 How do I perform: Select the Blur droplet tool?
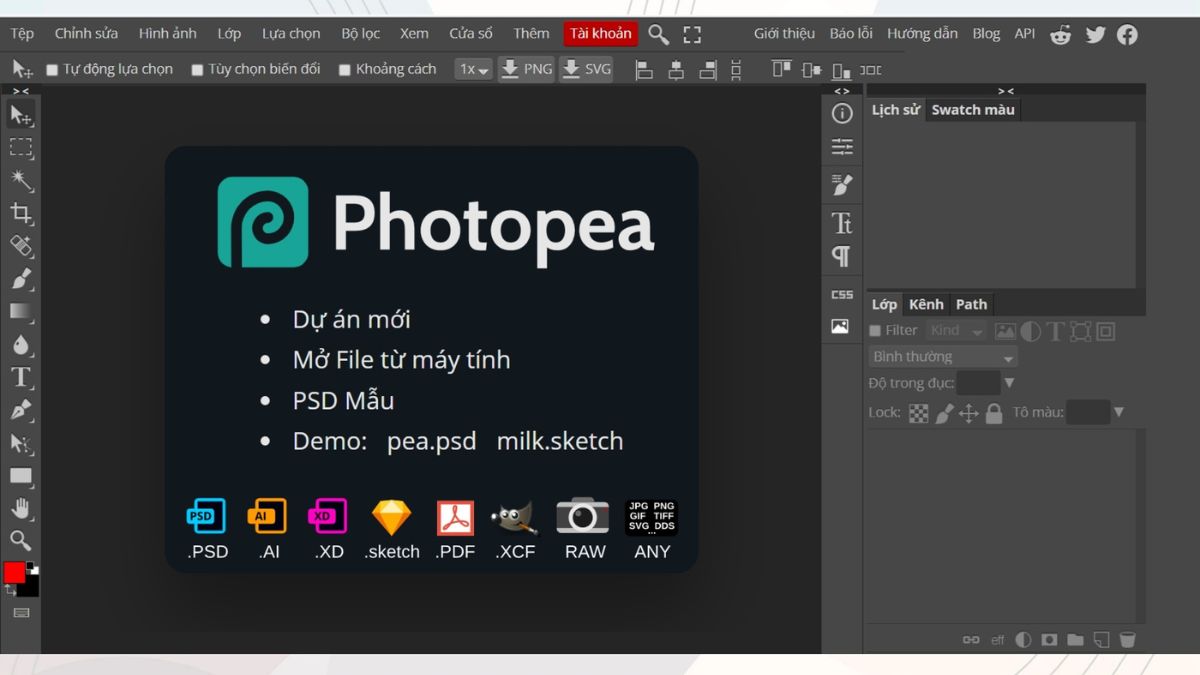[21, 344]
